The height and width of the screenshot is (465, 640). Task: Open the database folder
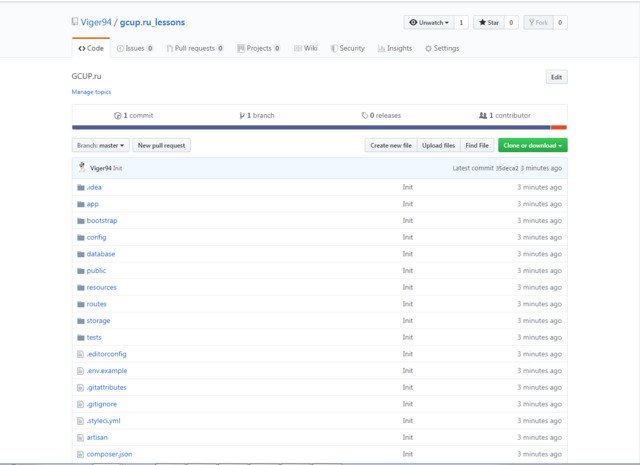pos(101,254)
